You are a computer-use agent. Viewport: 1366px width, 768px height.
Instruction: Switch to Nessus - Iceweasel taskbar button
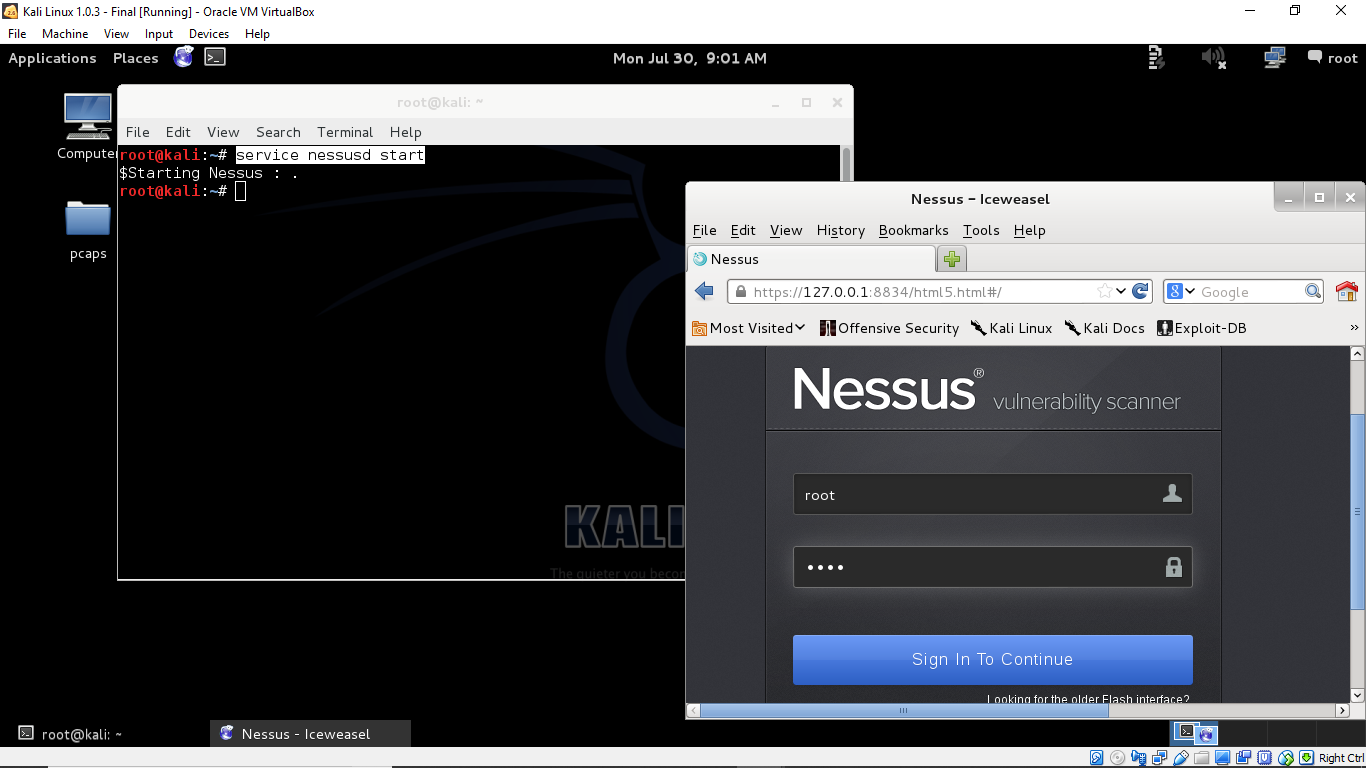coord(311,733)
